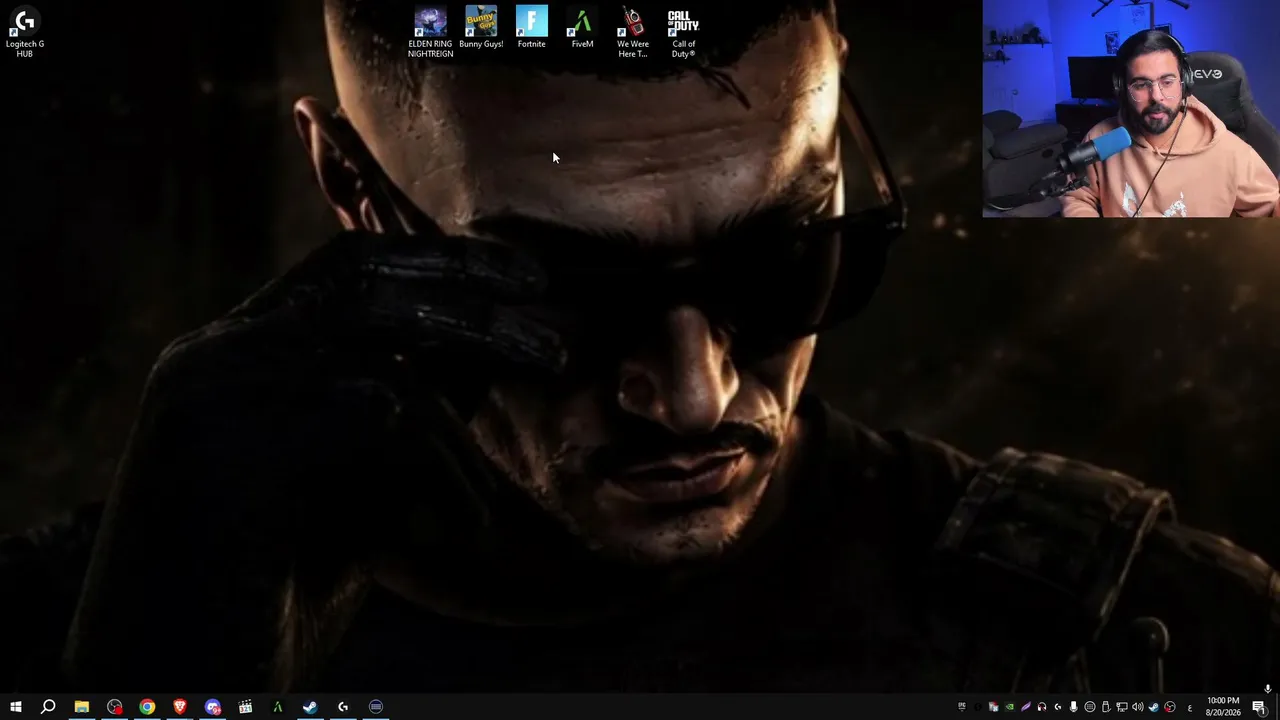Switch to FiveM in the taskbar

point(278,707)
